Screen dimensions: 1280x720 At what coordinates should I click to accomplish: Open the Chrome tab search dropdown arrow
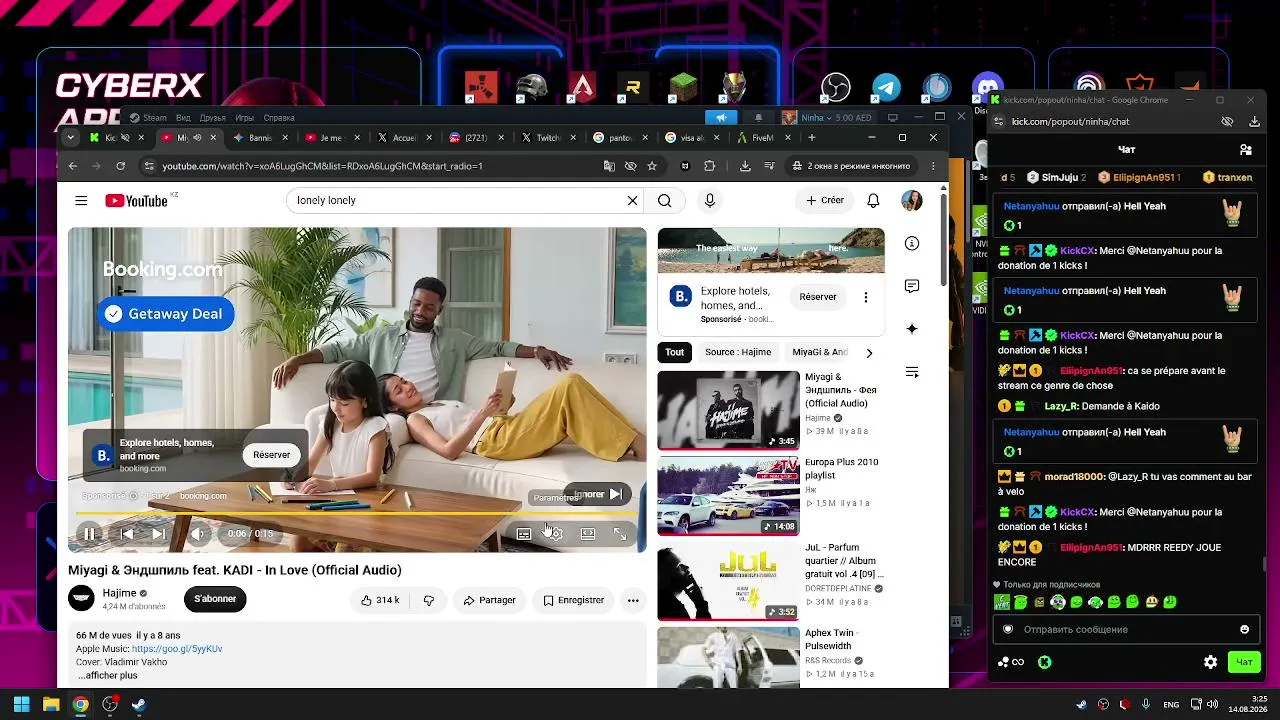coord(70,137)
